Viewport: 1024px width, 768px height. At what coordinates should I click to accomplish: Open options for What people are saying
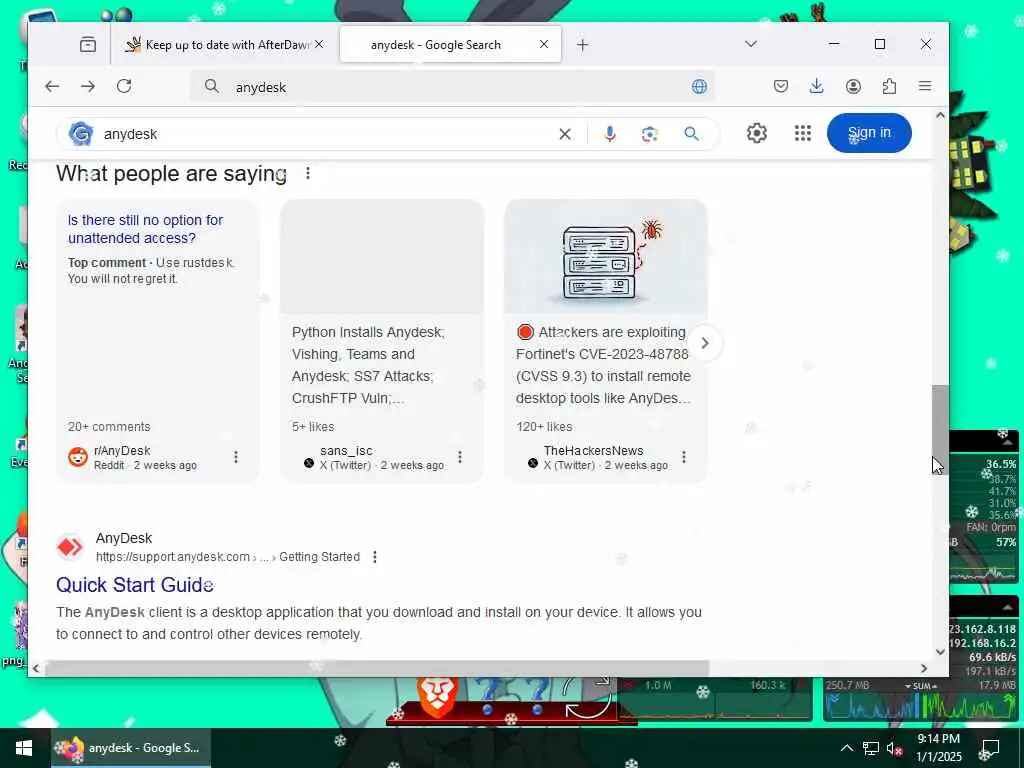click(308, 173)
